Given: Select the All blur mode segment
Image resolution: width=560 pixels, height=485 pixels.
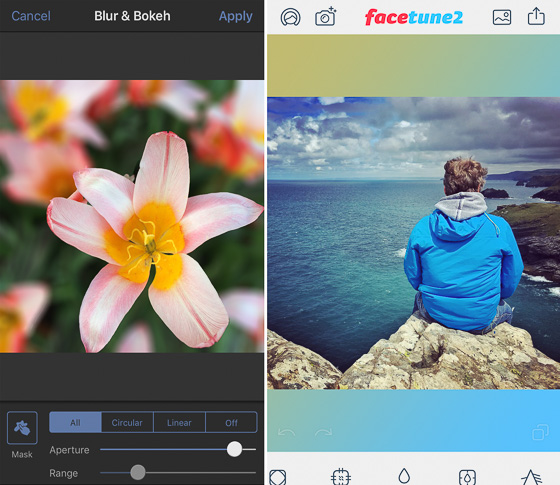Looking at the screenshot, I should pos(75,422).
